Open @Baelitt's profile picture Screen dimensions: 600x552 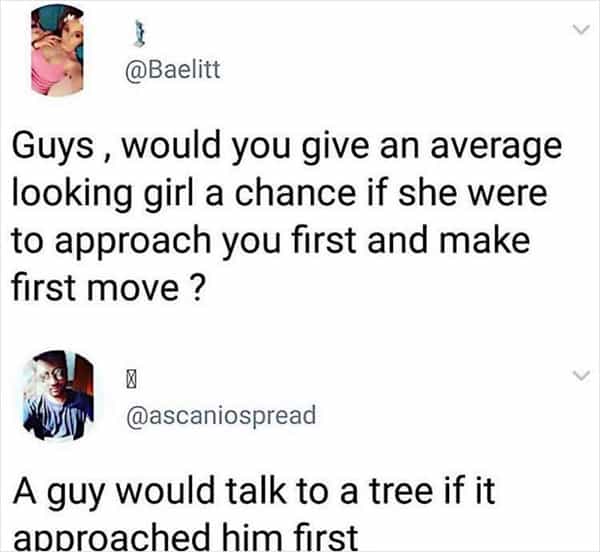point(57,52)
